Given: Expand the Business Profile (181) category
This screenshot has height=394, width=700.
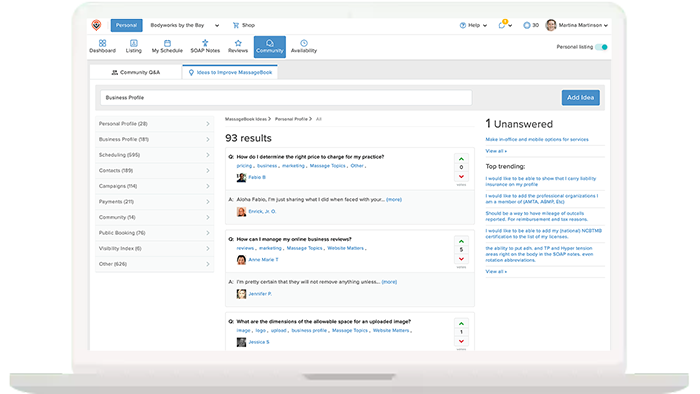Looking at the screenshot, I should [154, 139].
